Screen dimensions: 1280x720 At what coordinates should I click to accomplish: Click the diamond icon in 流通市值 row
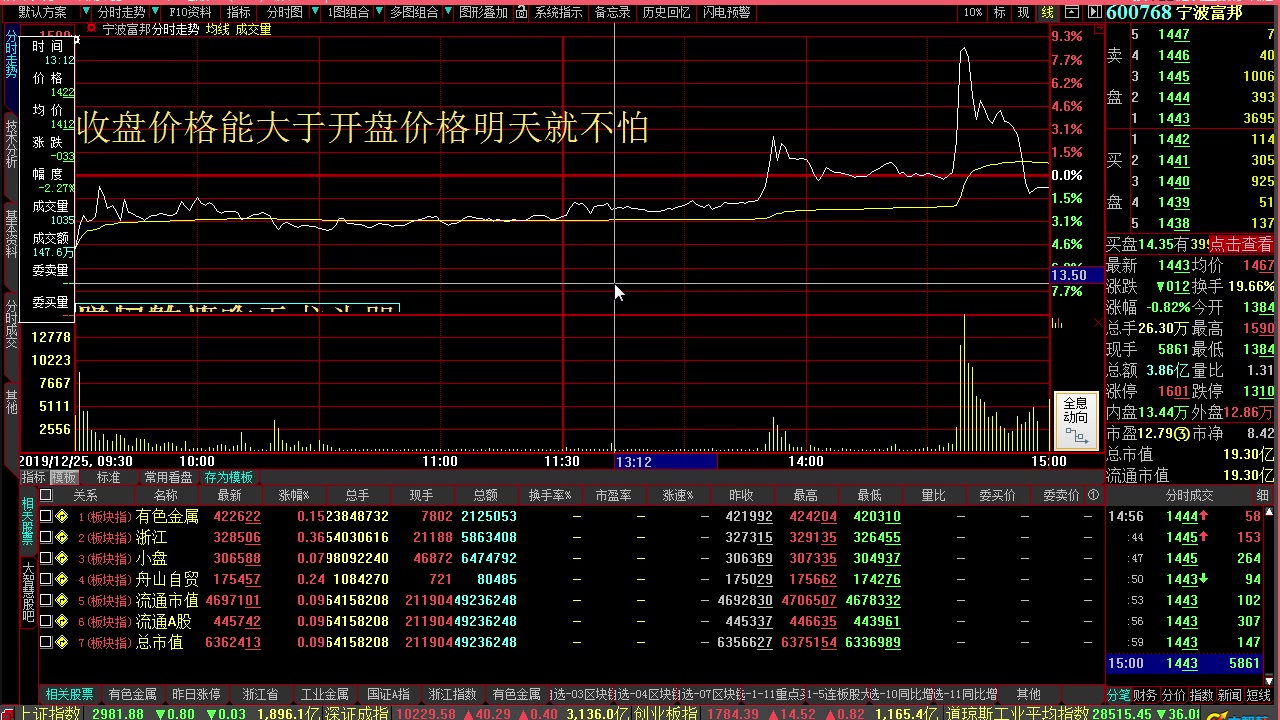coord(62,601)
